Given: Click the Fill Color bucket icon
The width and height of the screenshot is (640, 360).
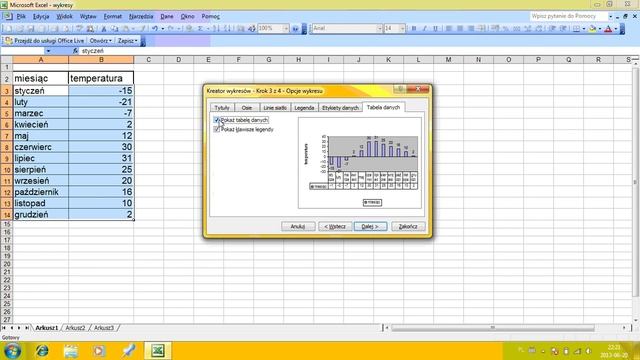Looking at the screenshot, I should pos(593,29).
